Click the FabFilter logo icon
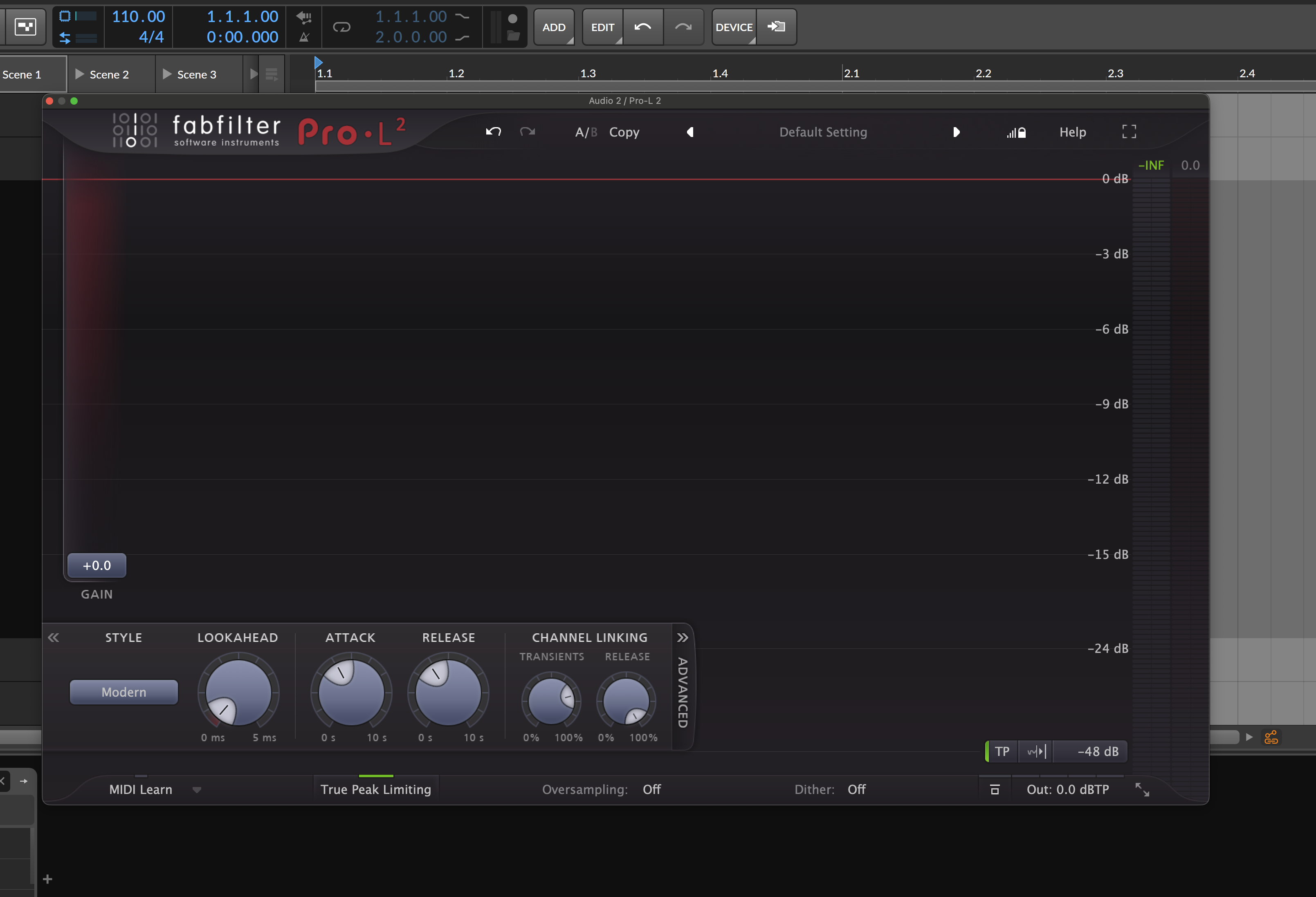Image resolution: width=1316 pixels, height=897 pixels. tap(135, 130)
